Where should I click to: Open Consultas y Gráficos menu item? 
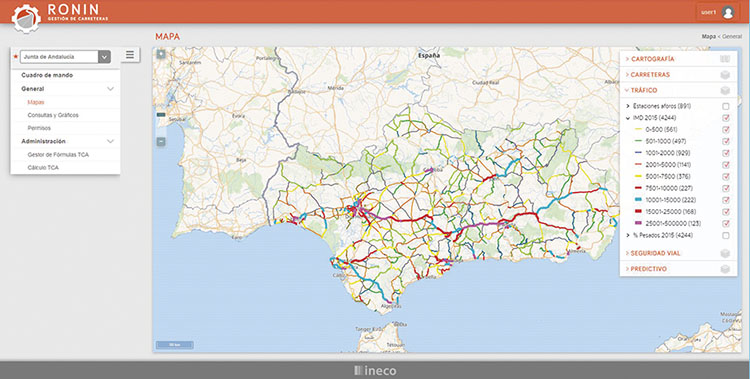[53, 115]
